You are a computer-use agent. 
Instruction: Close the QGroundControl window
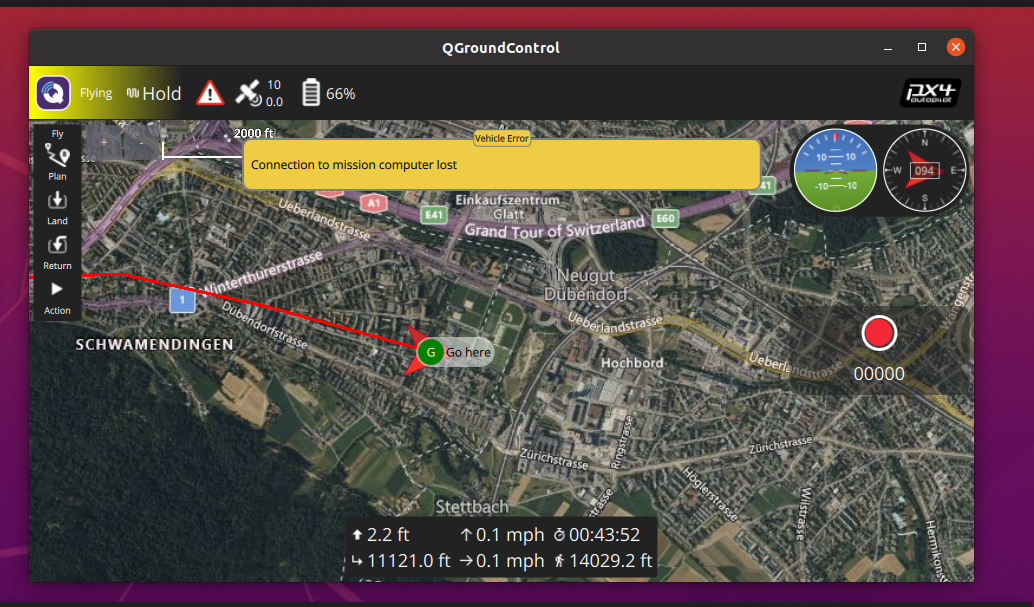956,47
